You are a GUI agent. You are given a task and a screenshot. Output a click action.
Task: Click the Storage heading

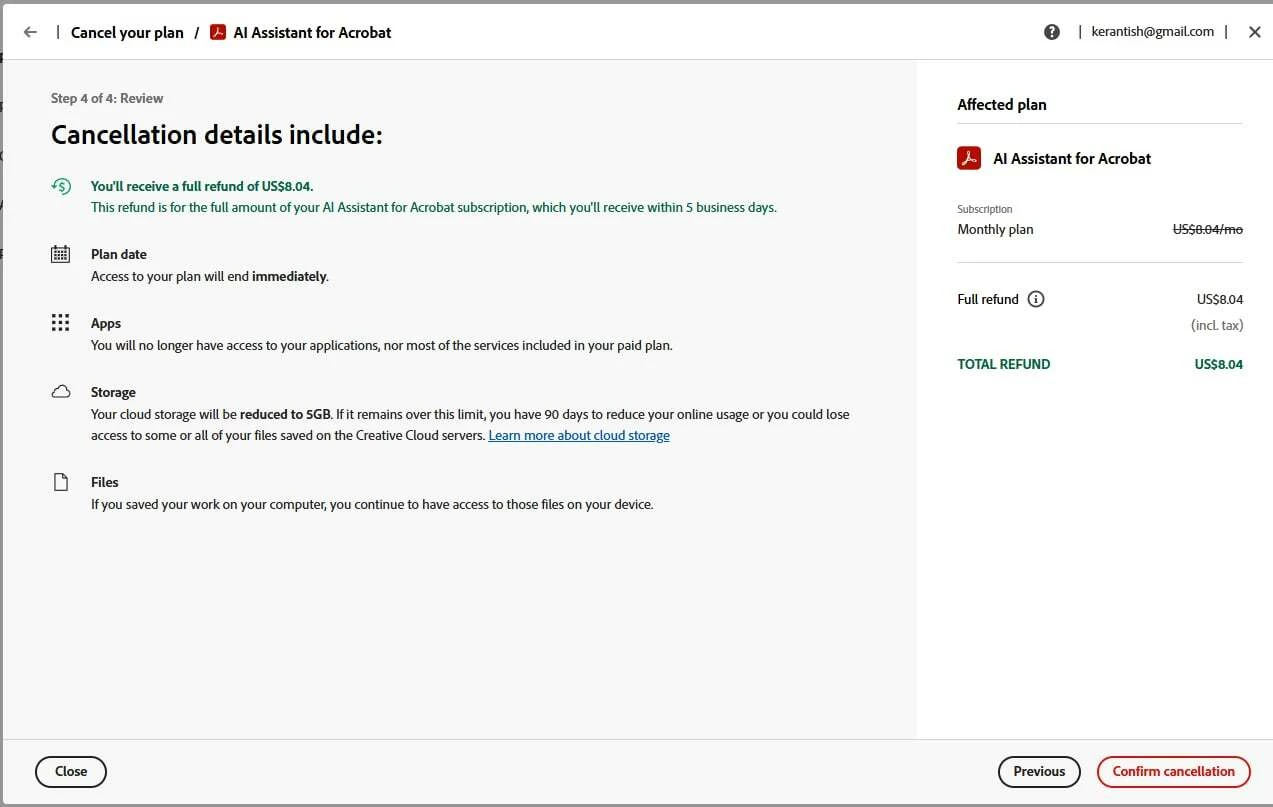click(x=113, y=393)
